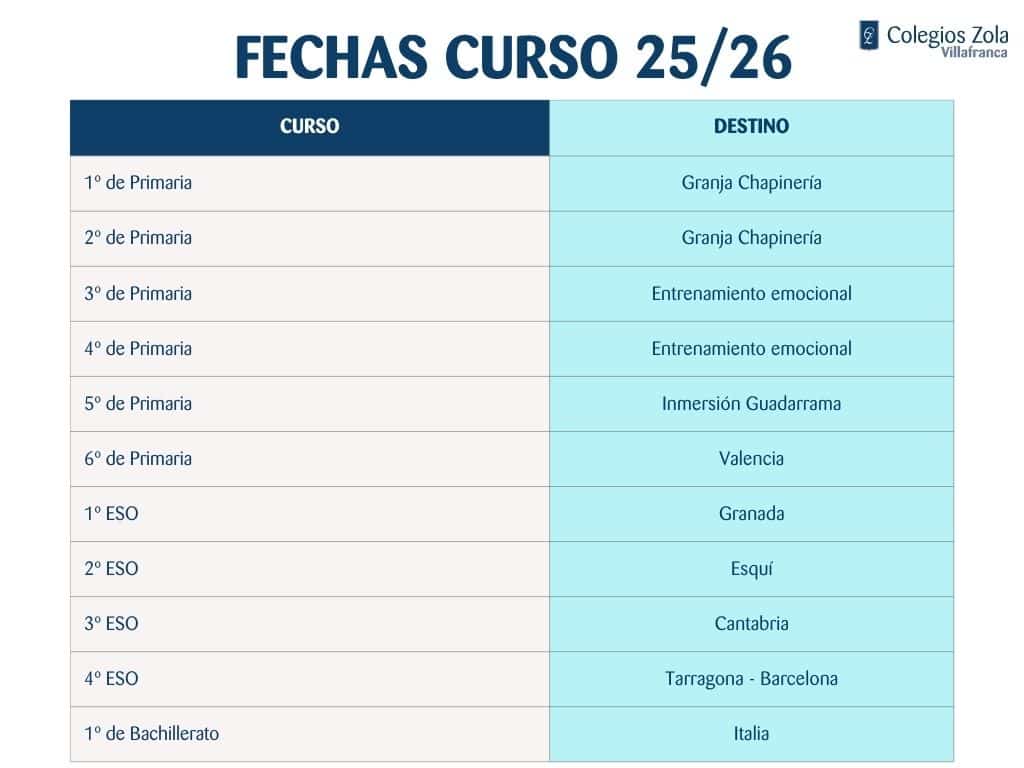Click the Cantabria destination cell
The height and width of the screenshot is (768, 1024).
(751, 624)
